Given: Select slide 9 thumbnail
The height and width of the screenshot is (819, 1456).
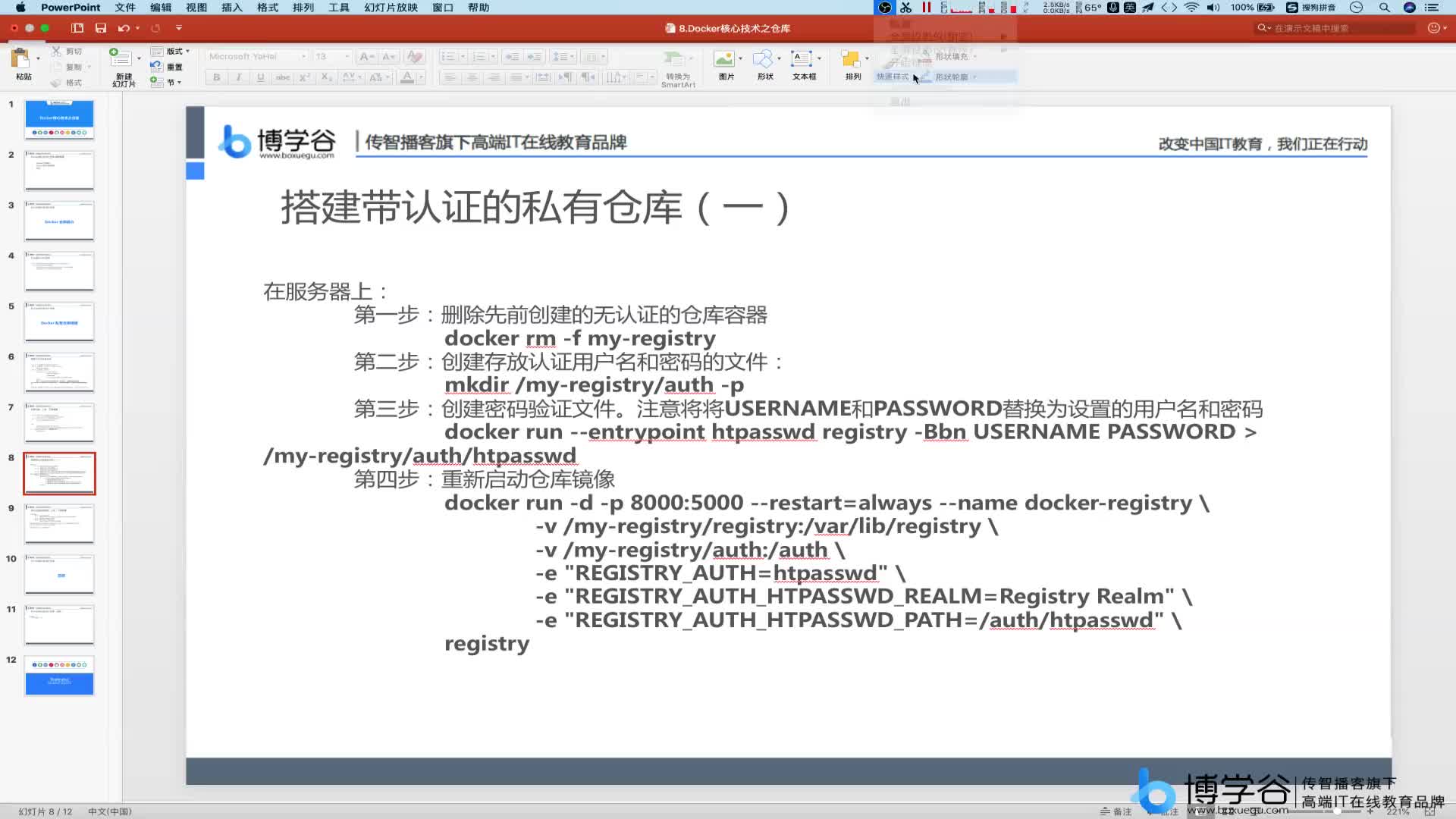Looking at the screenshot, I should pos(59,523).
